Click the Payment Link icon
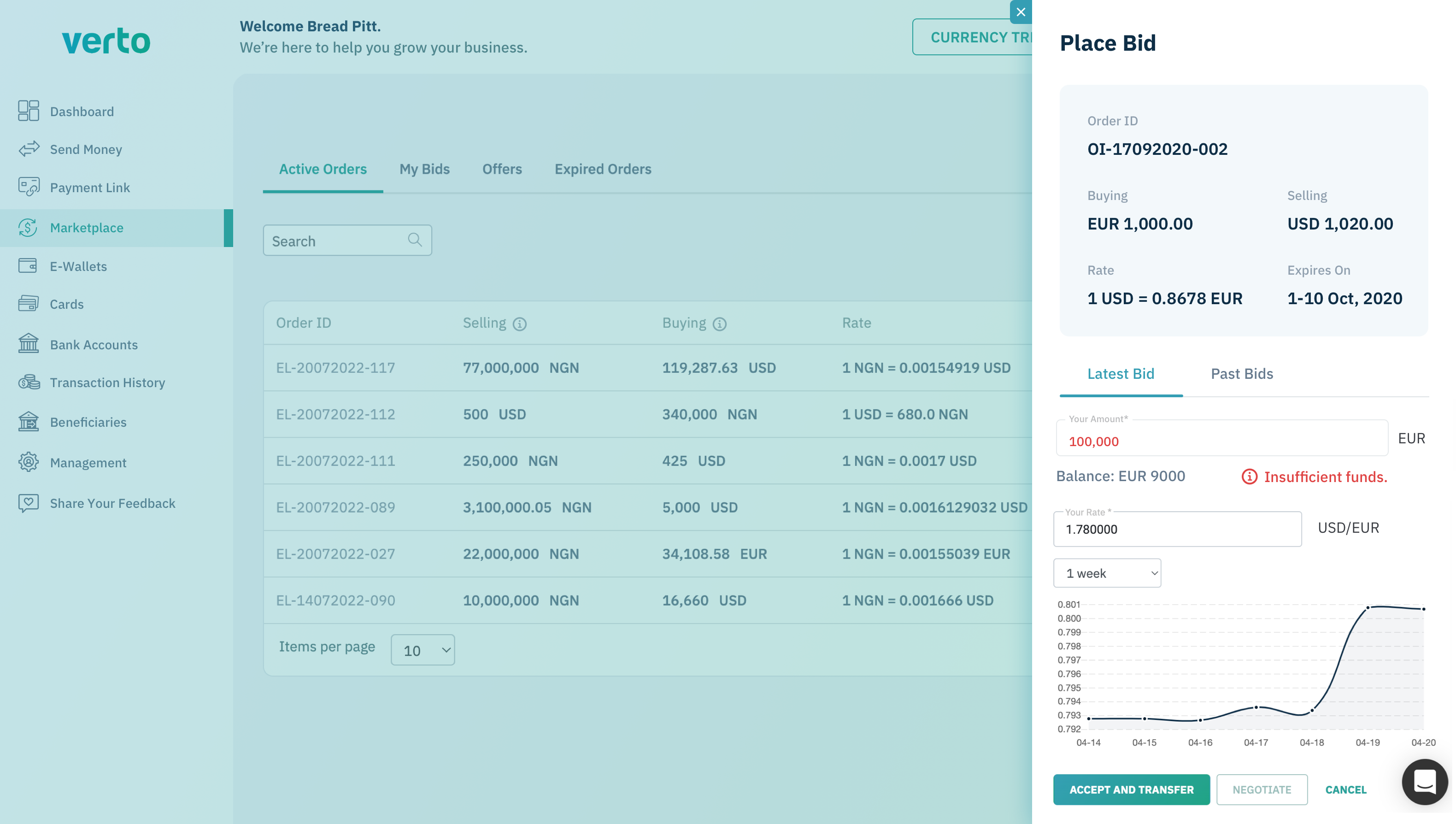Screen dimensions: 1456x824 pos(28,187)
